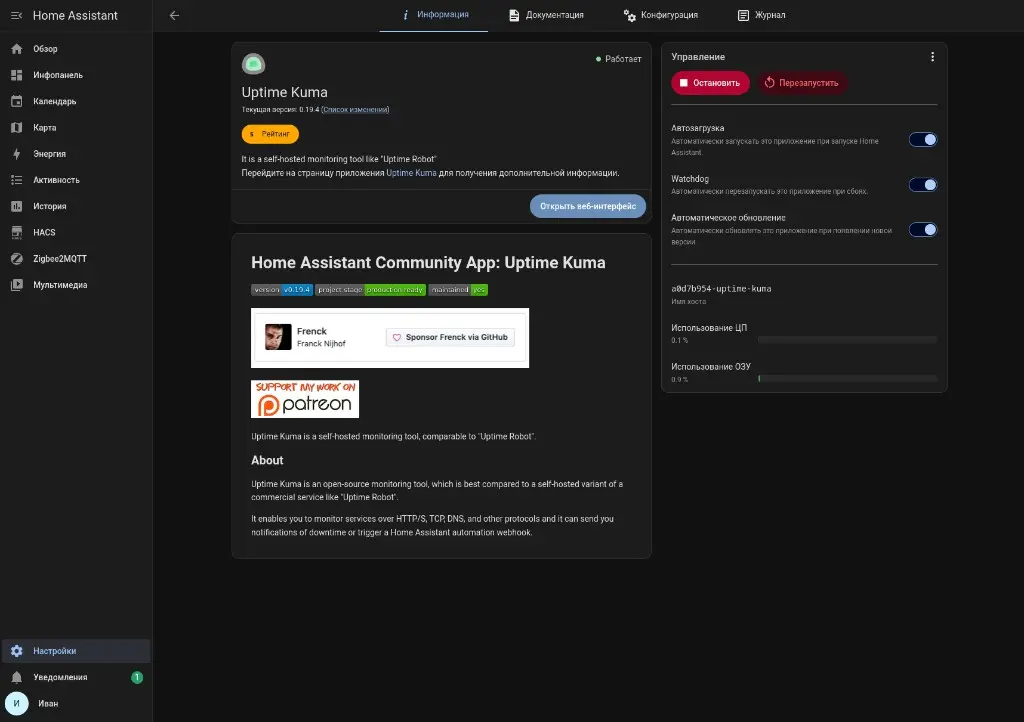Click the Home Assistant sidebar title
Viewport: 1024px width, 722px height.
pyautogui.click(x=75, y=16)
